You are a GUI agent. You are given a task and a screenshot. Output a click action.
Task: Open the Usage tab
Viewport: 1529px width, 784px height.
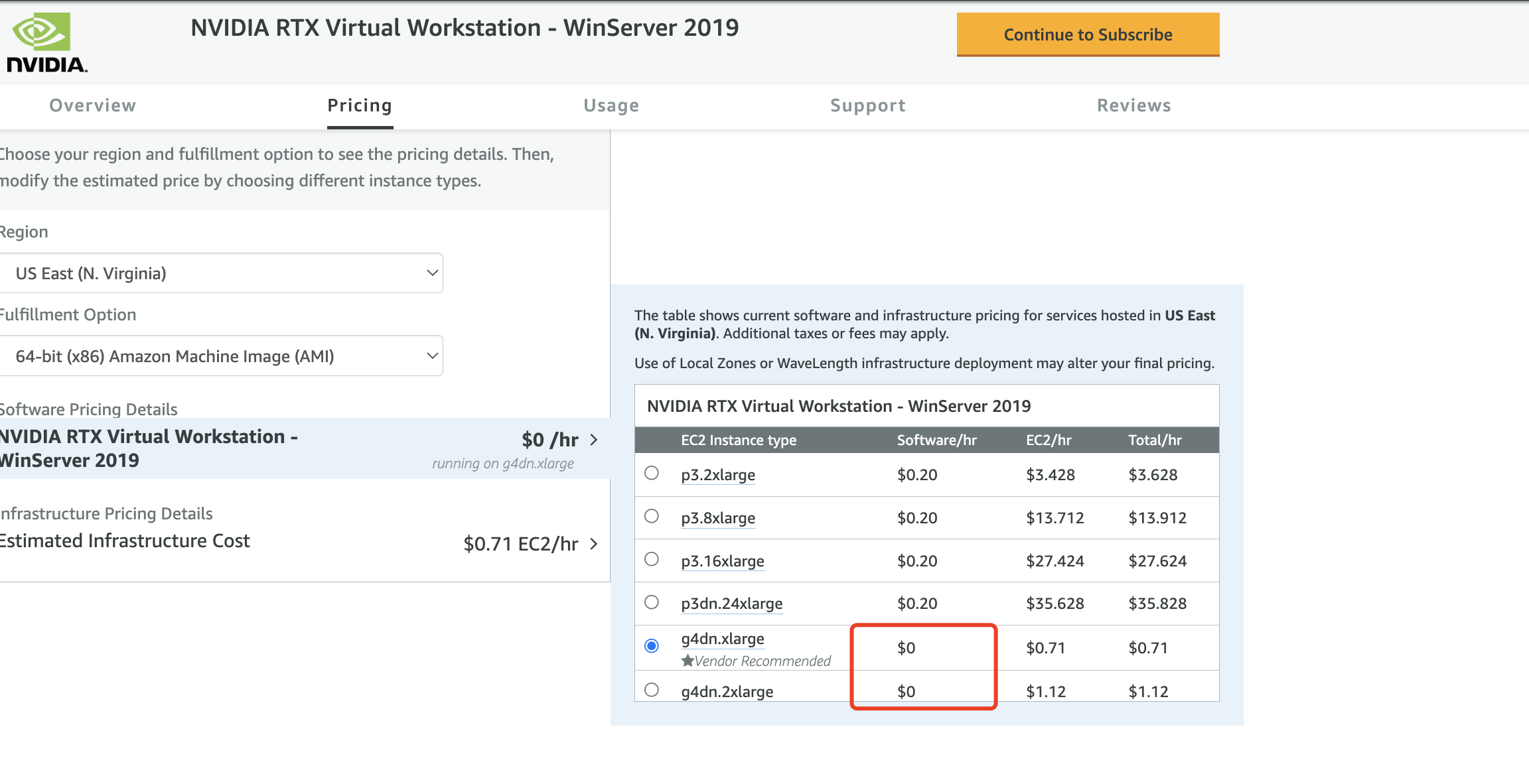pos(611,105)
